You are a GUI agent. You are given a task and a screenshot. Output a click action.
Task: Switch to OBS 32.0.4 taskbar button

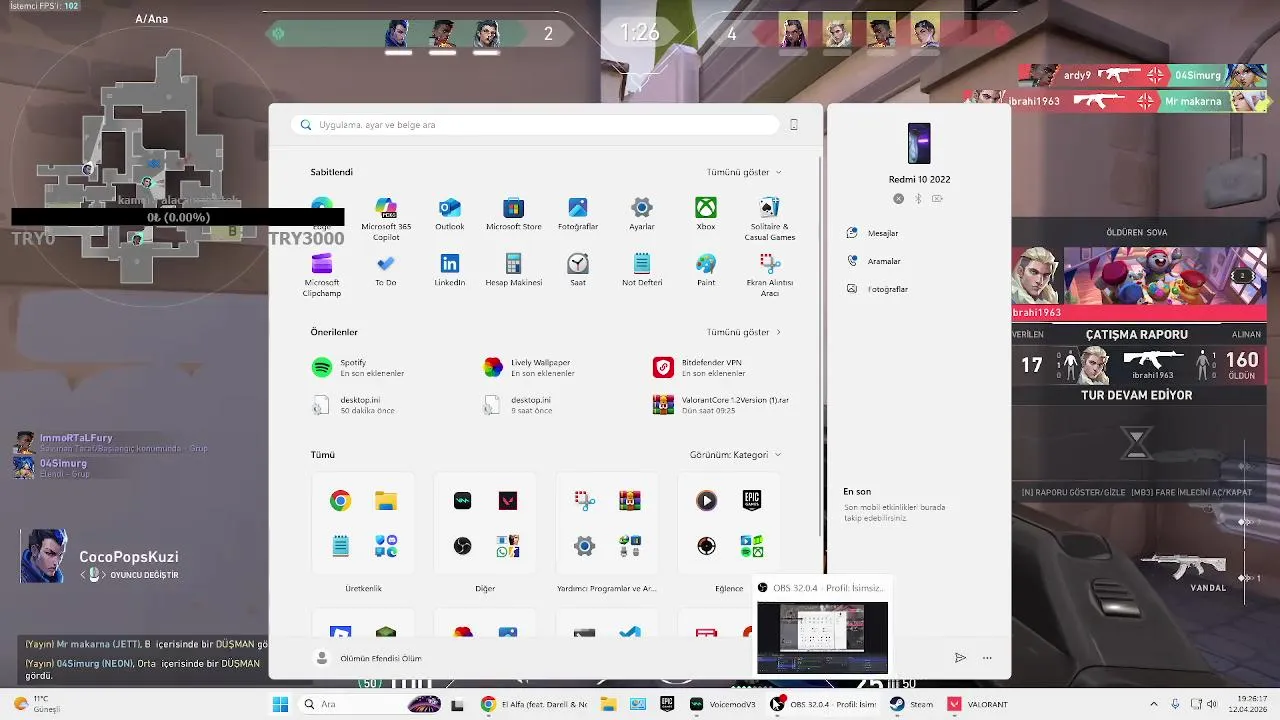[x=823, y=704]
